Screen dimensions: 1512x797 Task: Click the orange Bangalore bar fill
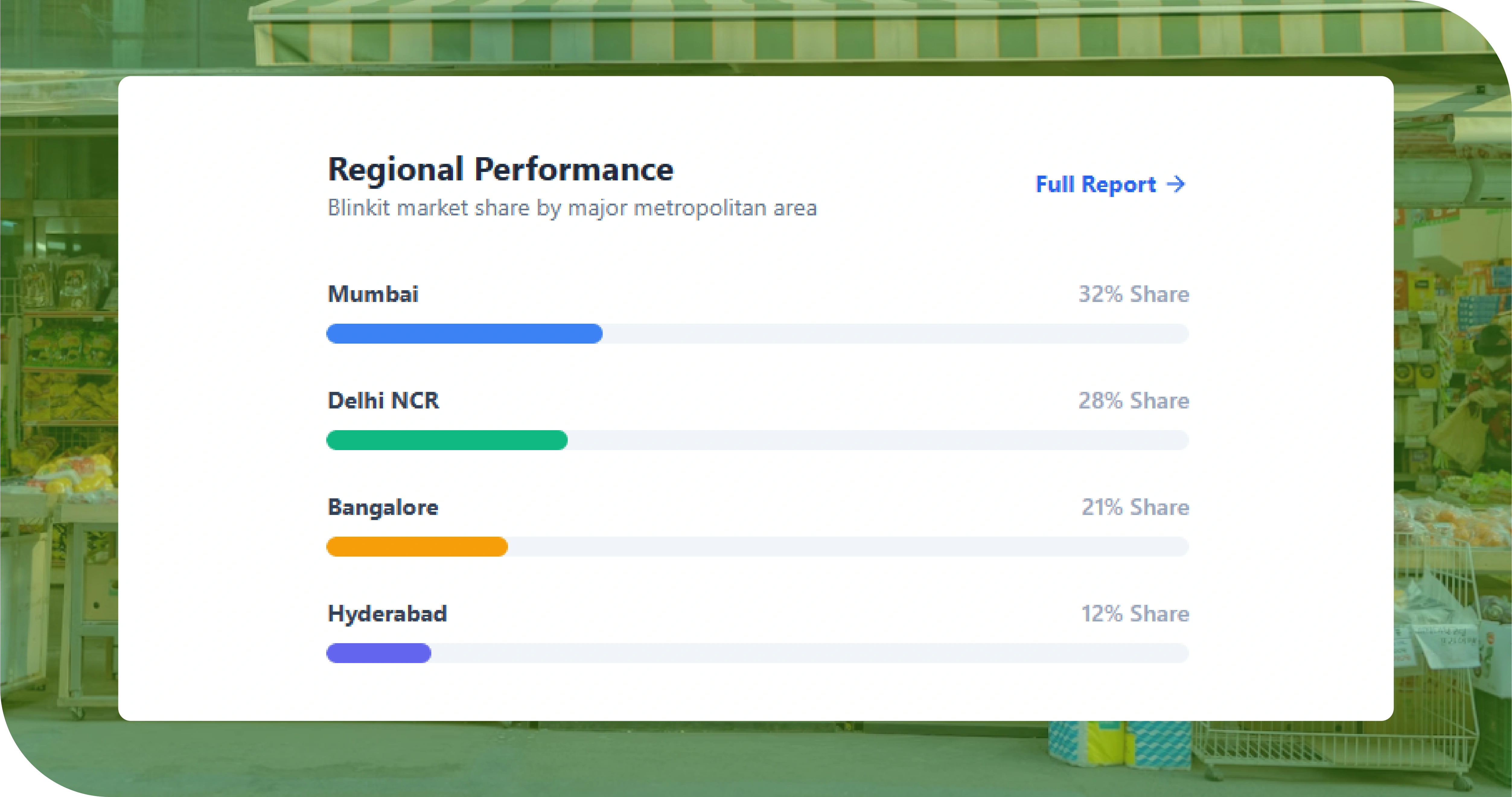click(x=417, y=546)
